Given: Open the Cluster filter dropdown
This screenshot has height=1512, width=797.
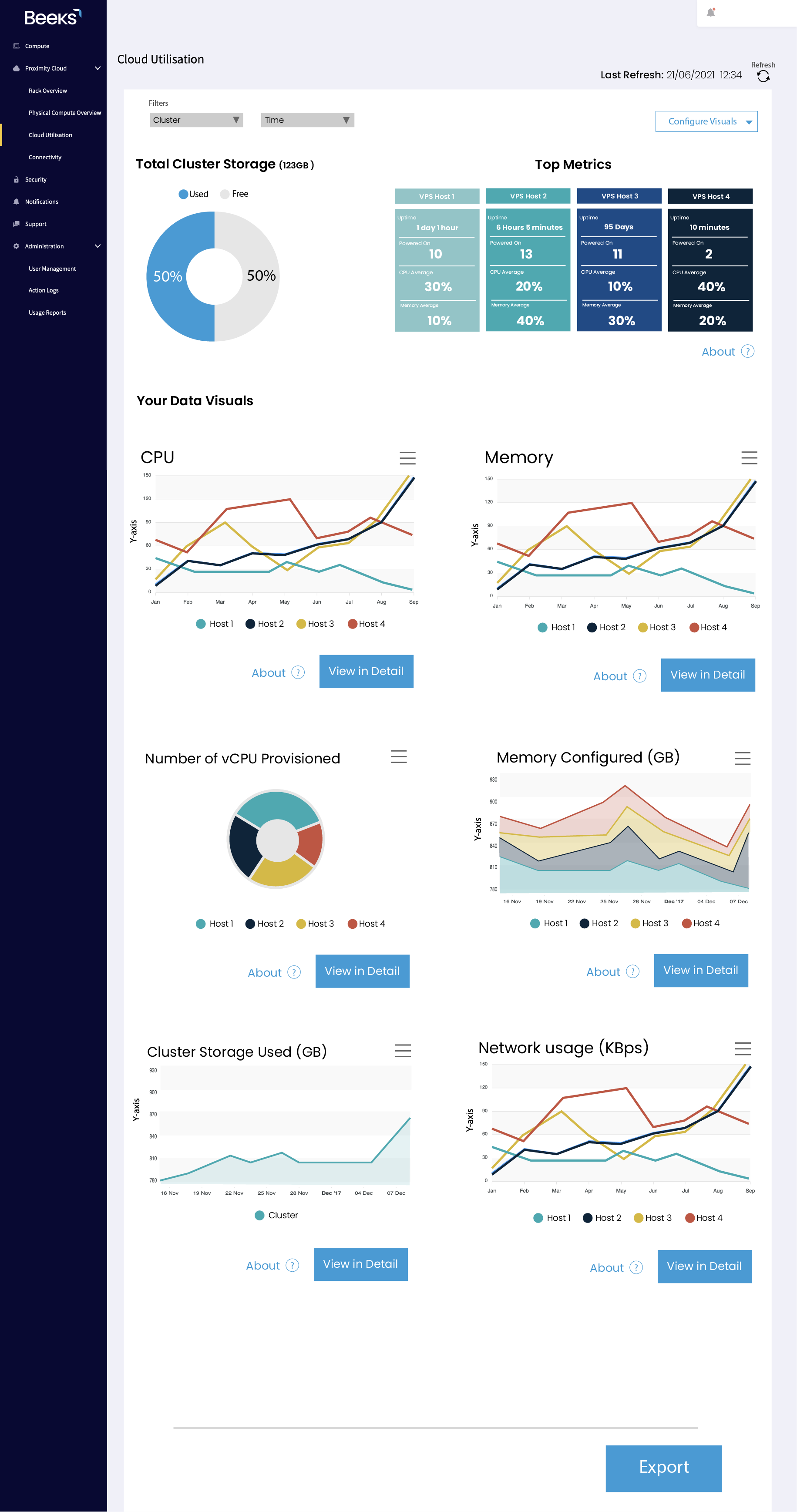Looking at the screenshot, I should point(196,120).
